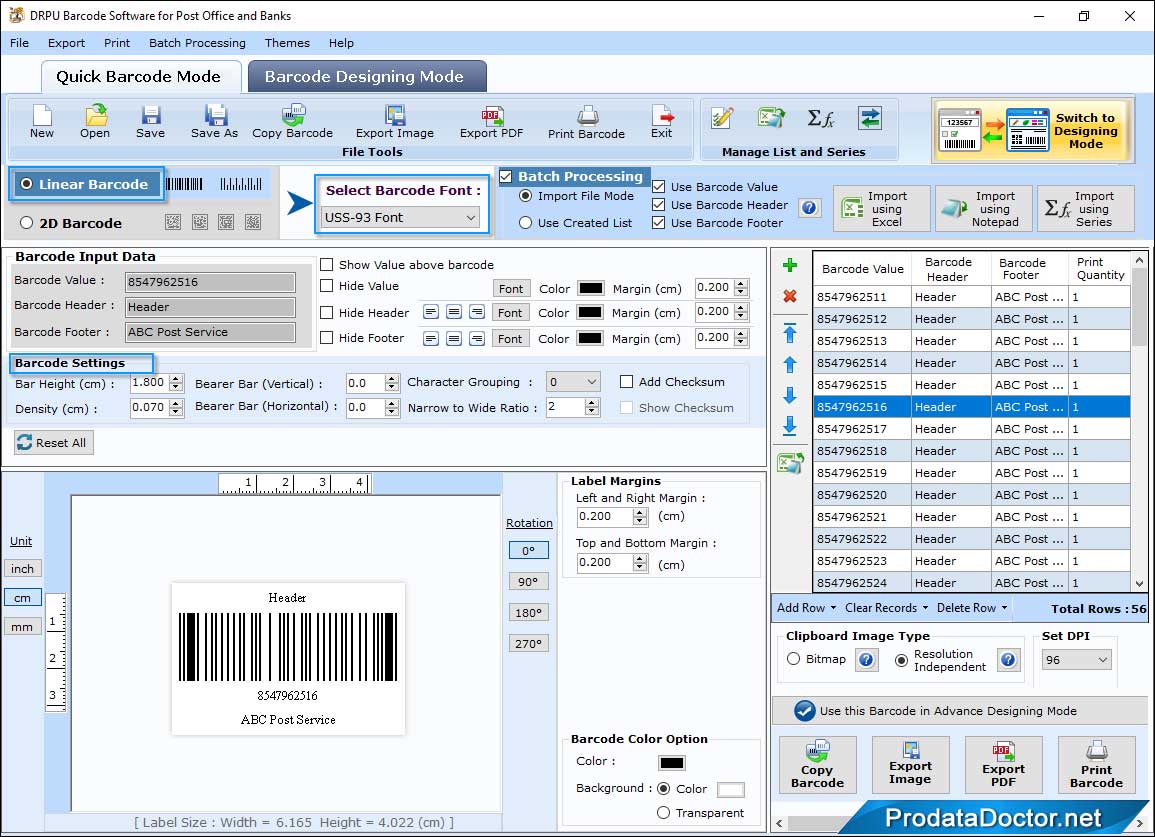
Task: Move row to top with arrow icon
Action: tap(790, 333)
